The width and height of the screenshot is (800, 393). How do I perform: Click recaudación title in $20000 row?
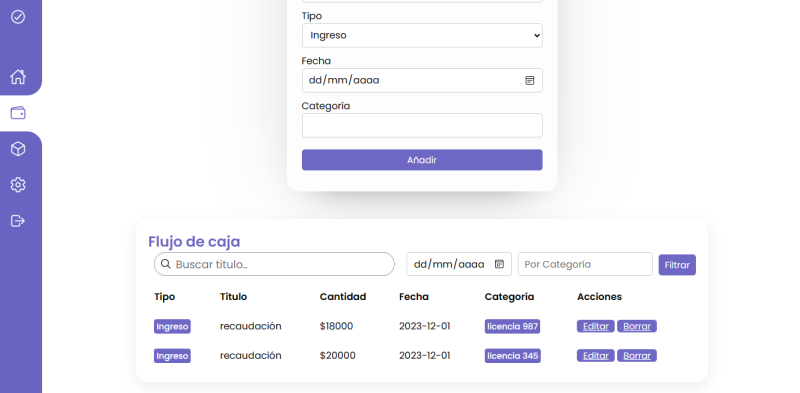click(x=251, y=356)
